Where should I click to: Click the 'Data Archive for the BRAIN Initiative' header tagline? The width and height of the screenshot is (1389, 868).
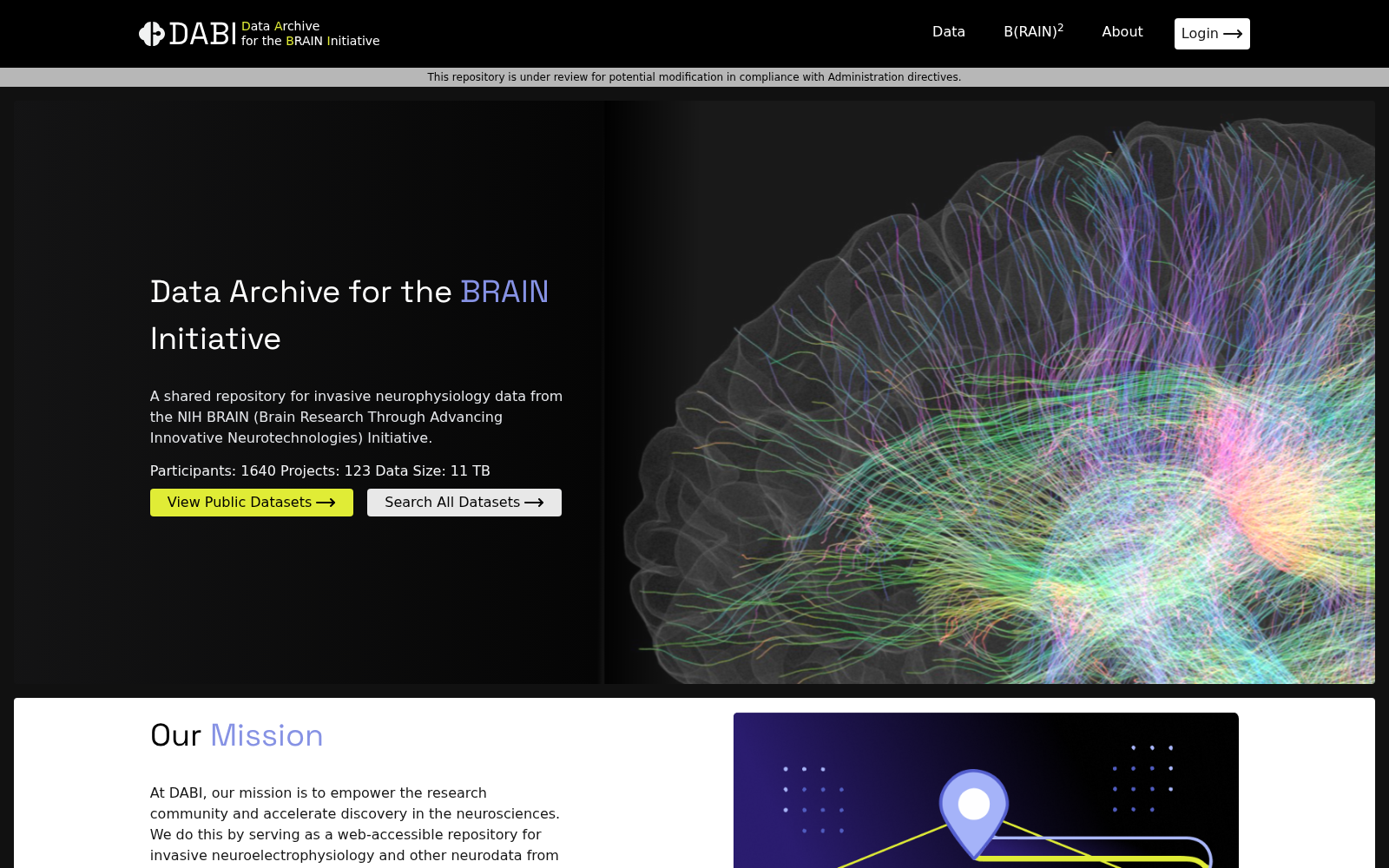coord(310,34)
